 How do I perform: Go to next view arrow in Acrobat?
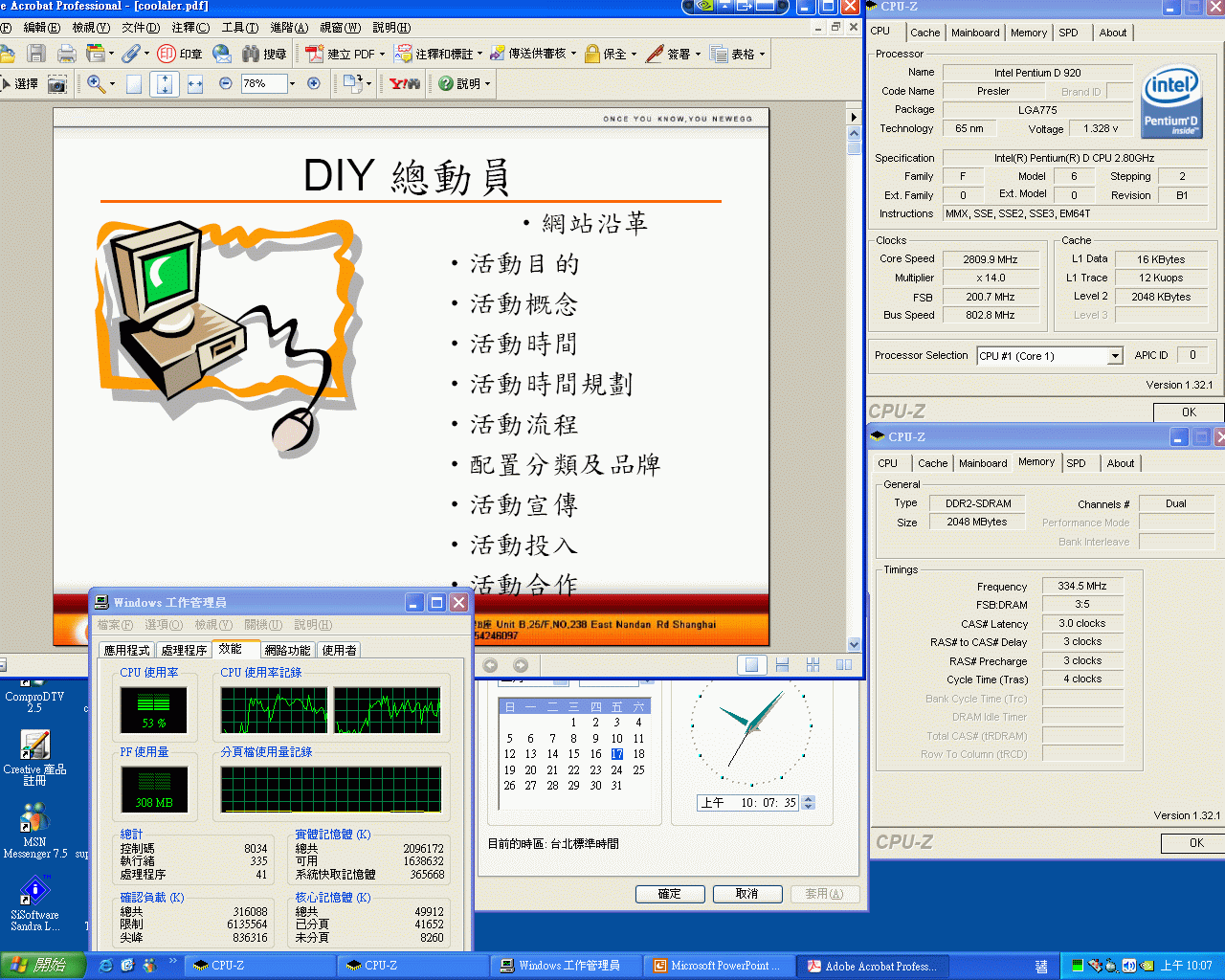(x=521, y=665)
